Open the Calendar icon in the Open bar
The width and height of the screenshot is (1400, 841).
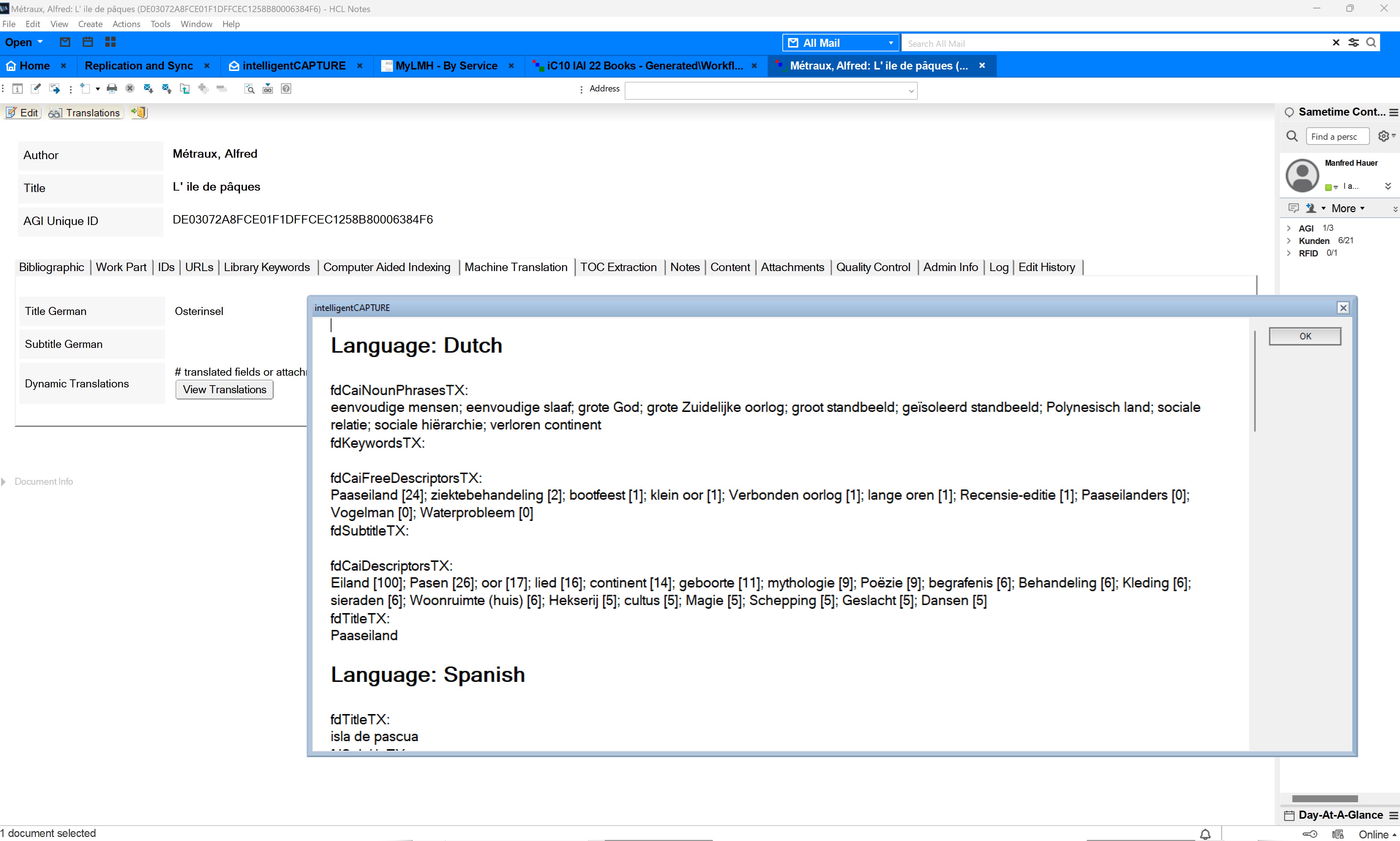pyautogui.click(x=88, y=42)
